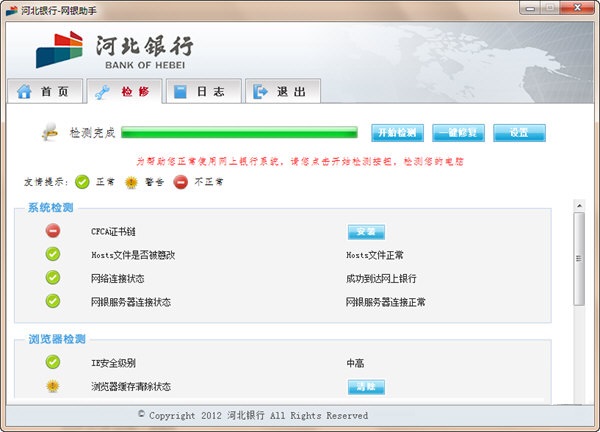Click the yellow 警告 legend icon
The height and width of the screenshot is (432, 600).
[x=131, y=182]
